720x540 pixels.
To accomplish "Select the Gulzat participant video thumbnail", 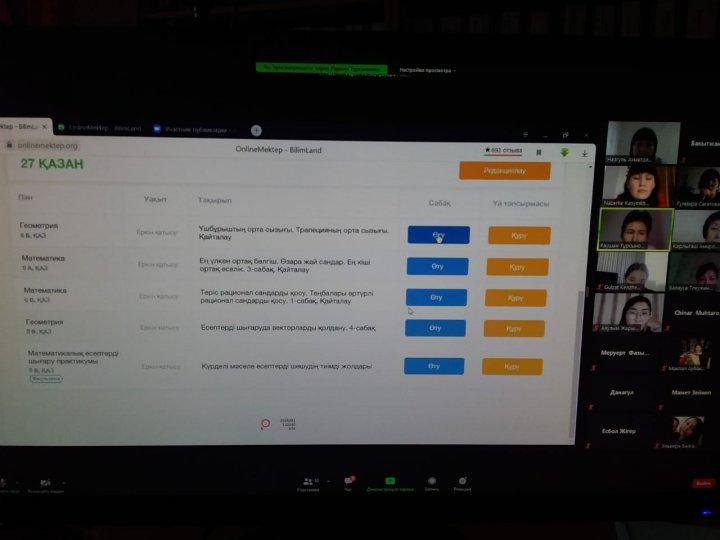I will (x=631, y=271).
